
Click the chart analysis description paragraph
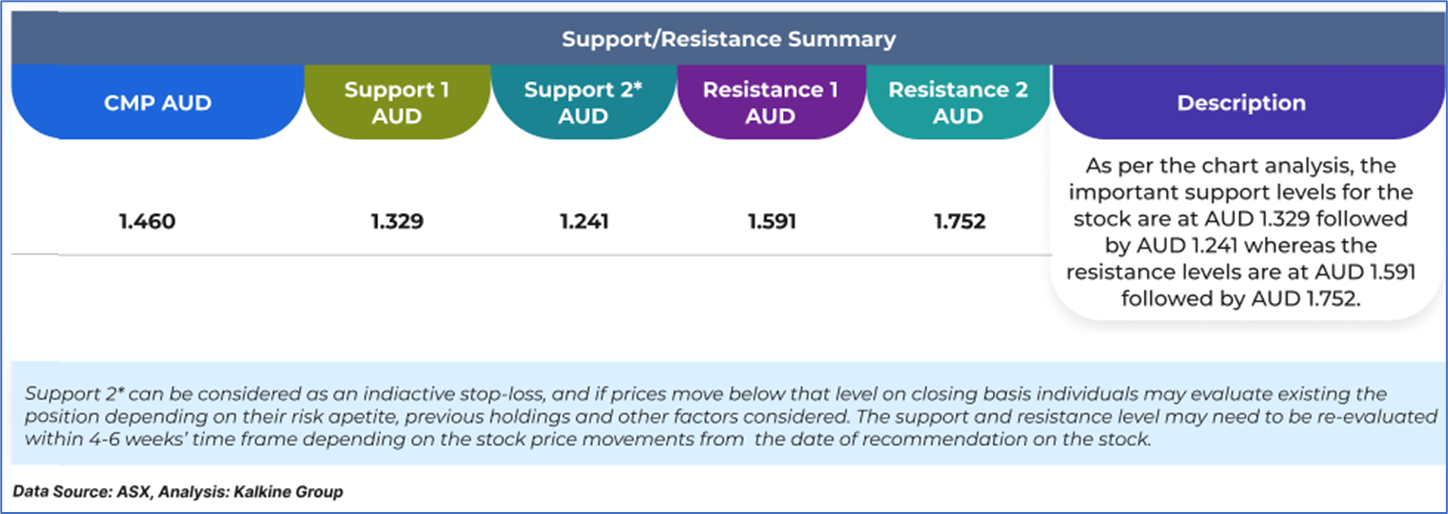[1241, 231]
